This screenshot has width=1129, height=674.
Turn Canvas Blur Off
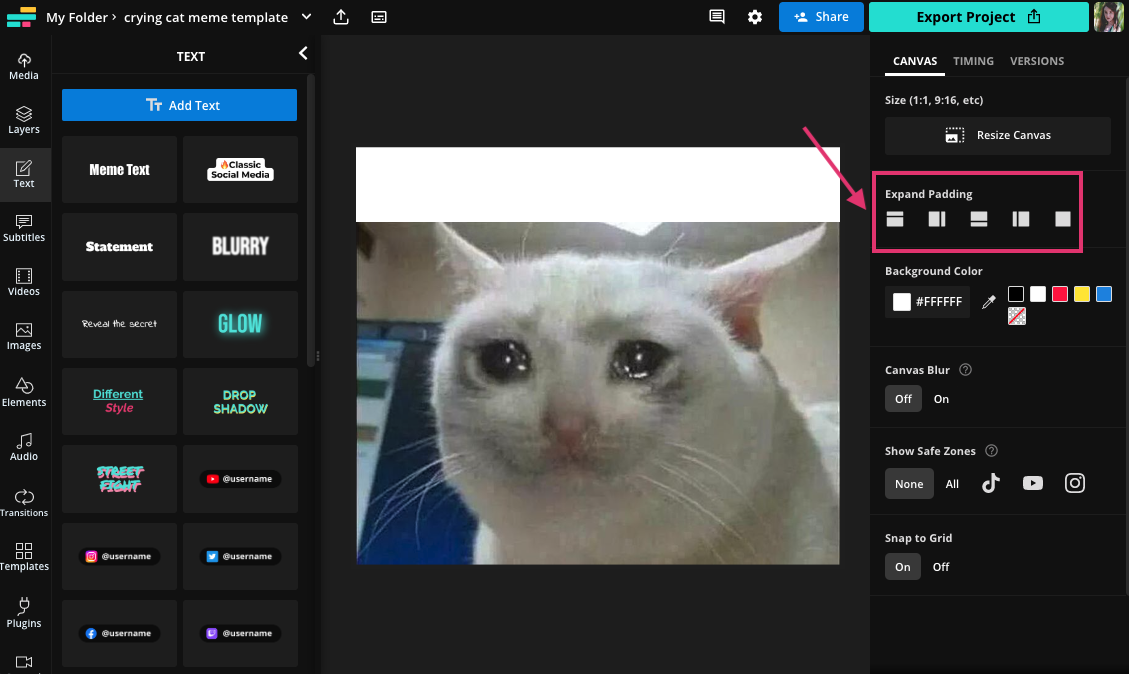tap(903, 399)
